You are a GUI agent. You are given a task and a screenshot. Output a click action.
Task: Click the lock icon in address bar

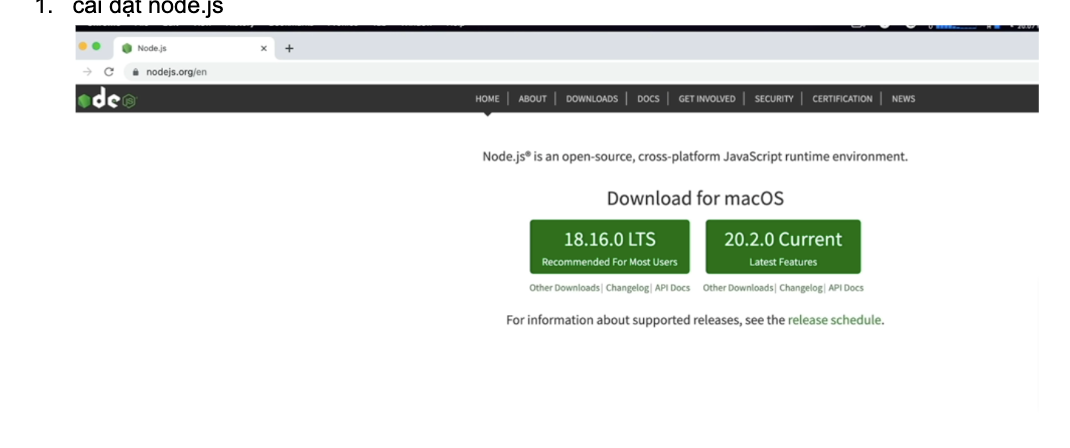tap(136, 72)
